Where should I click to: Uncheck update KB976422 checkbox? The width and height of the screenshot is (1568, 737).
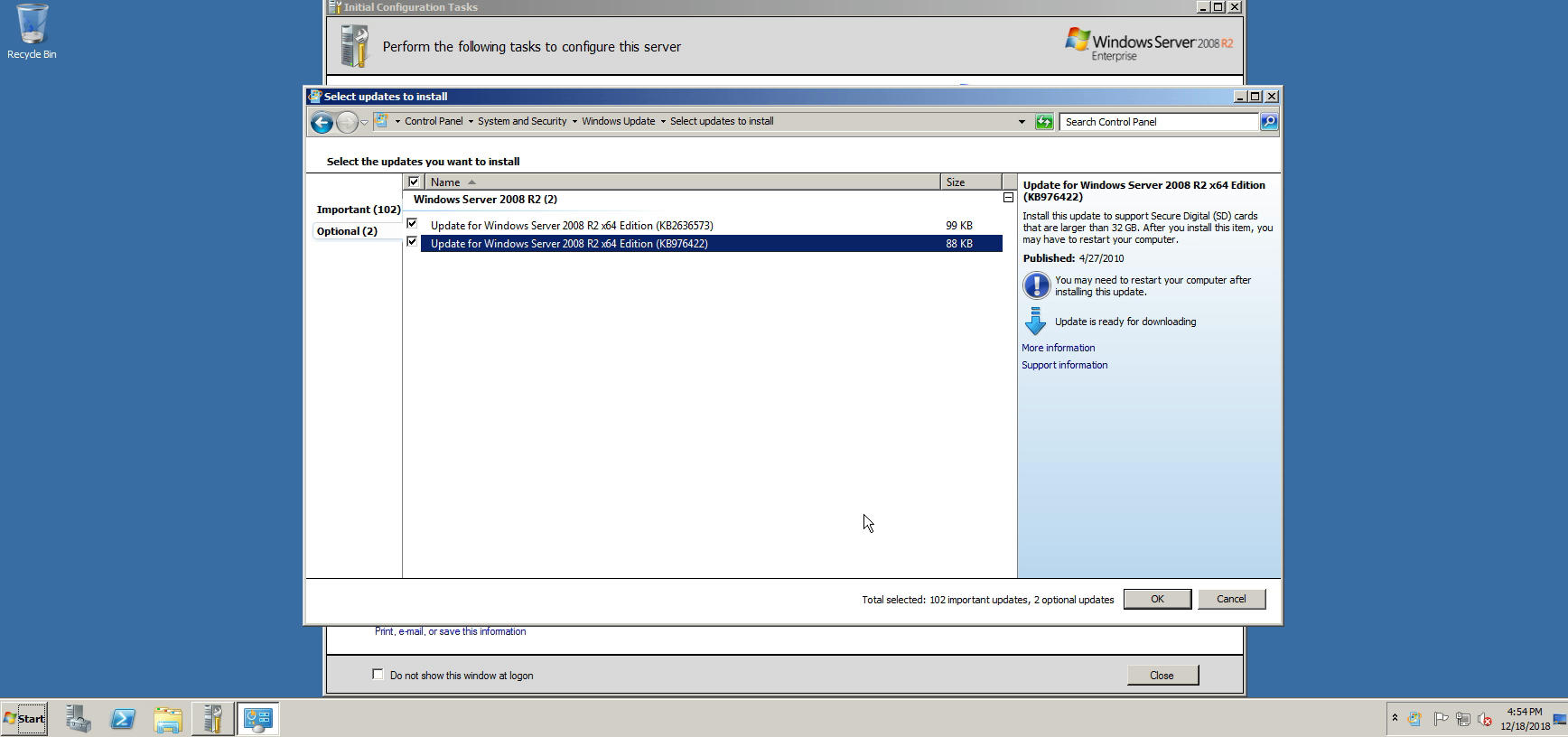click(412, 241)
